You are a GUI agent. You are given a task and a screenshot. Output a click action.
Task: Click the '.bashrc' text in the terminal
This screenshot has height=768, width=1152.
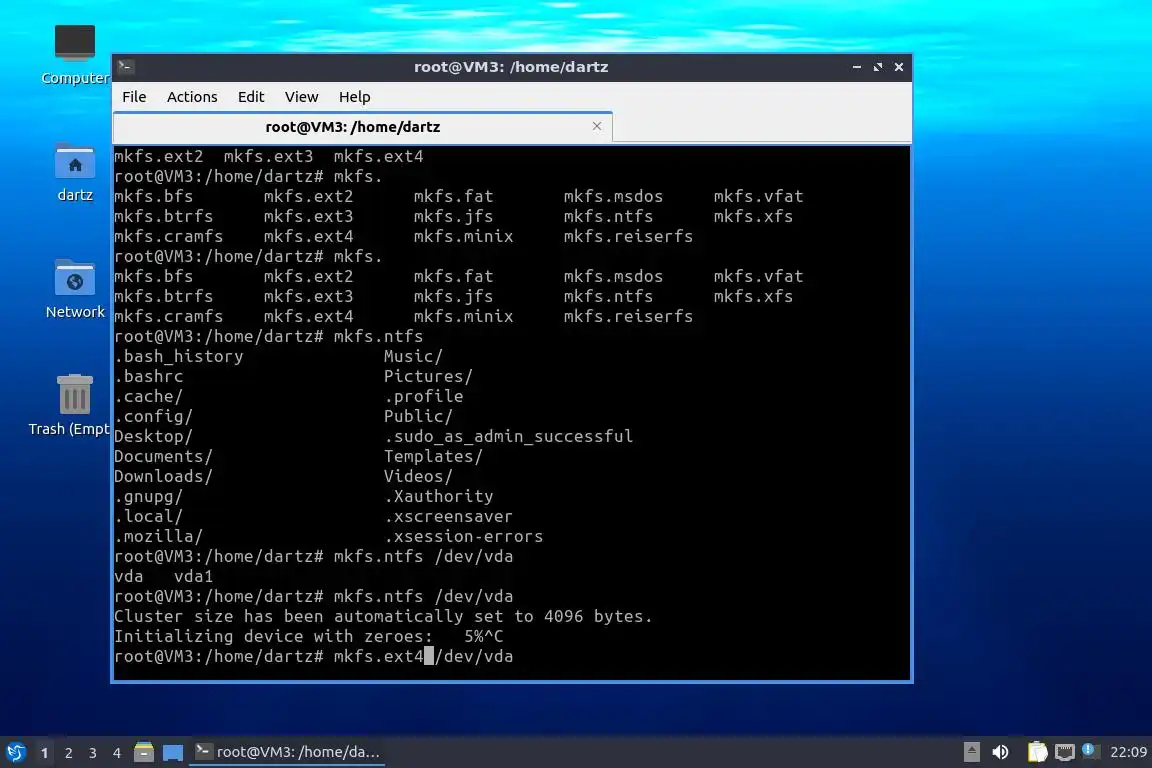pos(148,376)
